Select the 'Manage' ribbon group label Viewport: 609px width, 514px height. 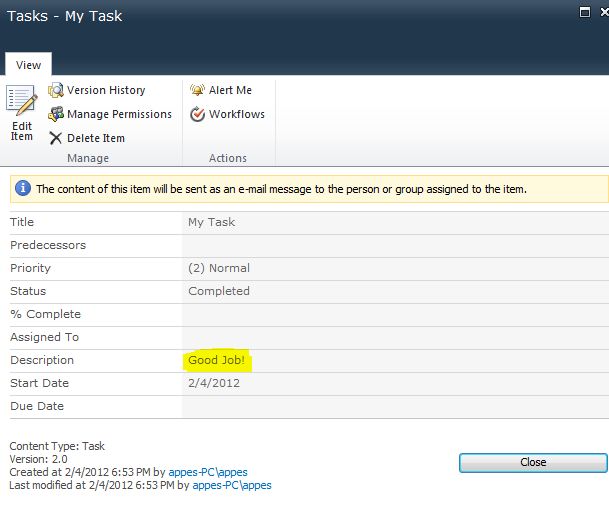coord(88,158)
